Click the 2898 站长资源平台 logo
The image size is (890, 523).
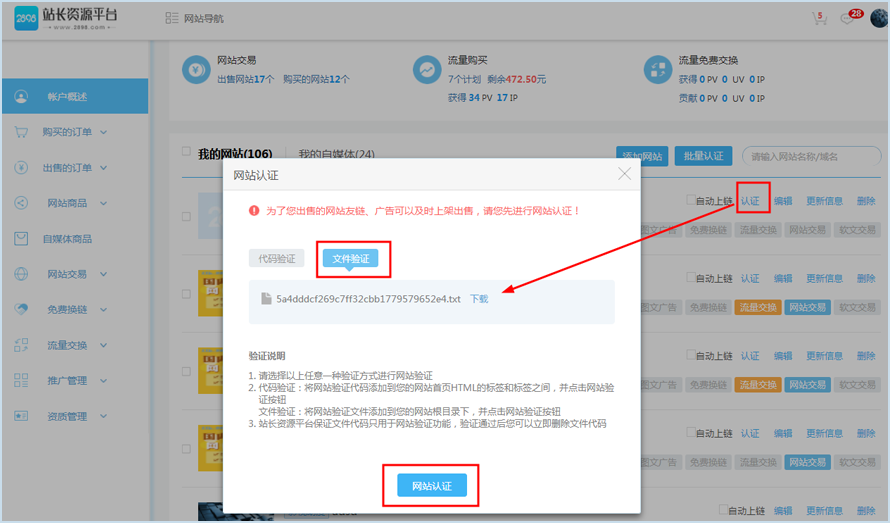[70, 20]
